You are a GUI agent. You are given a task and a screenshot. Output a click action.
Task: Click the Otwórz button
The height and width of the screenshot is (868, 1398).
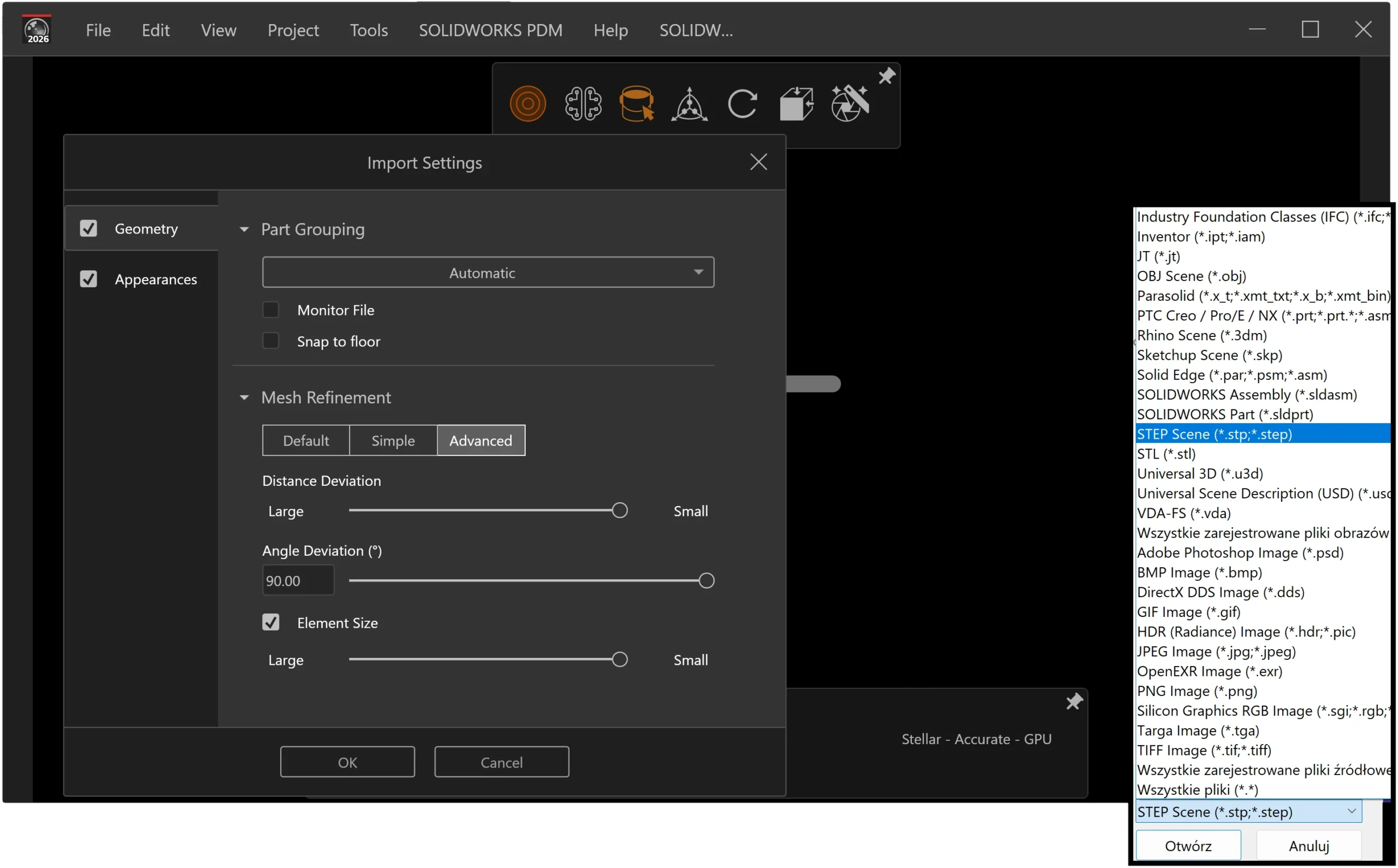[1188, 846]
